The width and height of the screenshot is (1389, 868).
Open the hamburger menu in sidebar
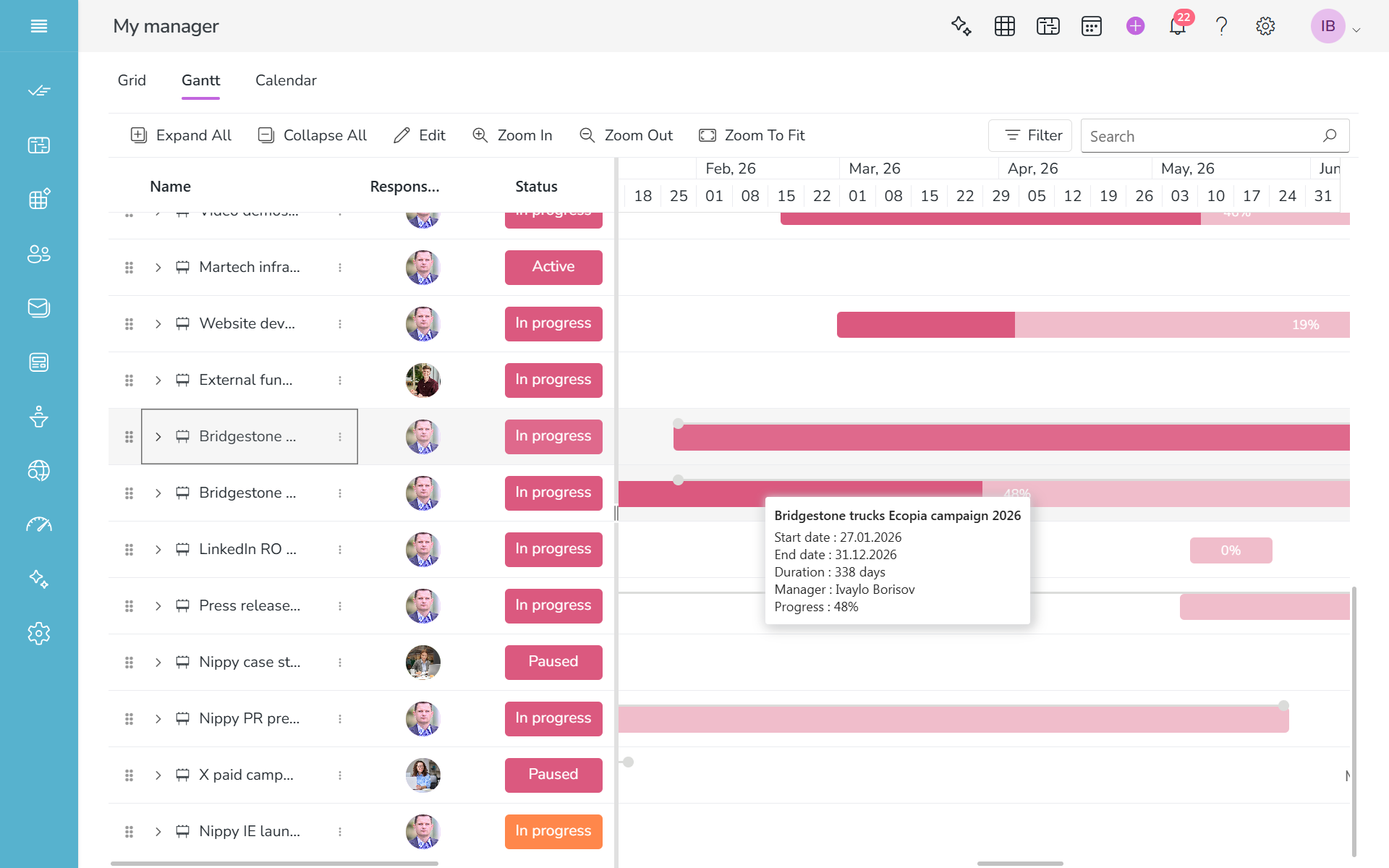pyautogui.click(x=39, y=26)
